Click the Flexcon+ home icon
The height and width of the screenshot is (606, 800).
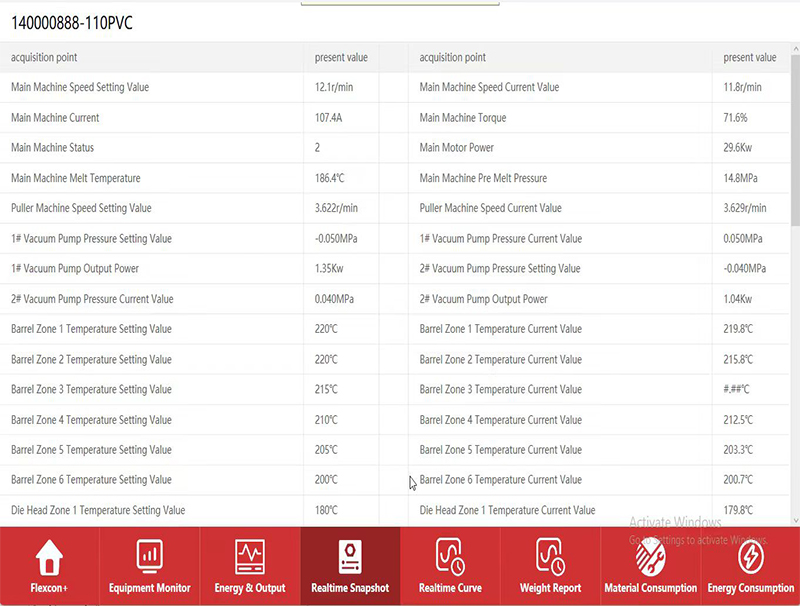(49, 556)
